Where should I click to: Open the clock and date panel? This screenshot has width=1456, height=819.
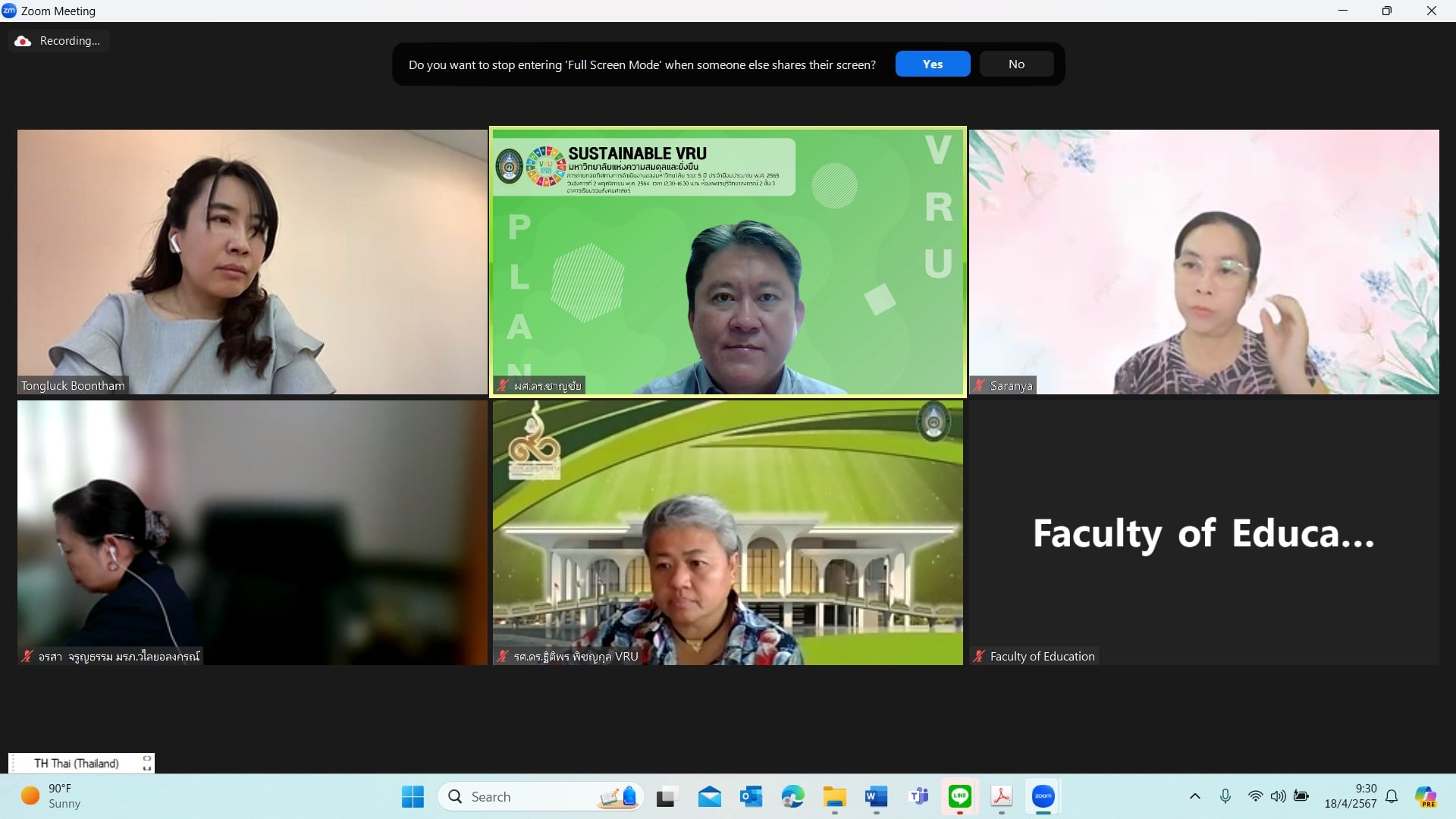tap(1350, 796)
